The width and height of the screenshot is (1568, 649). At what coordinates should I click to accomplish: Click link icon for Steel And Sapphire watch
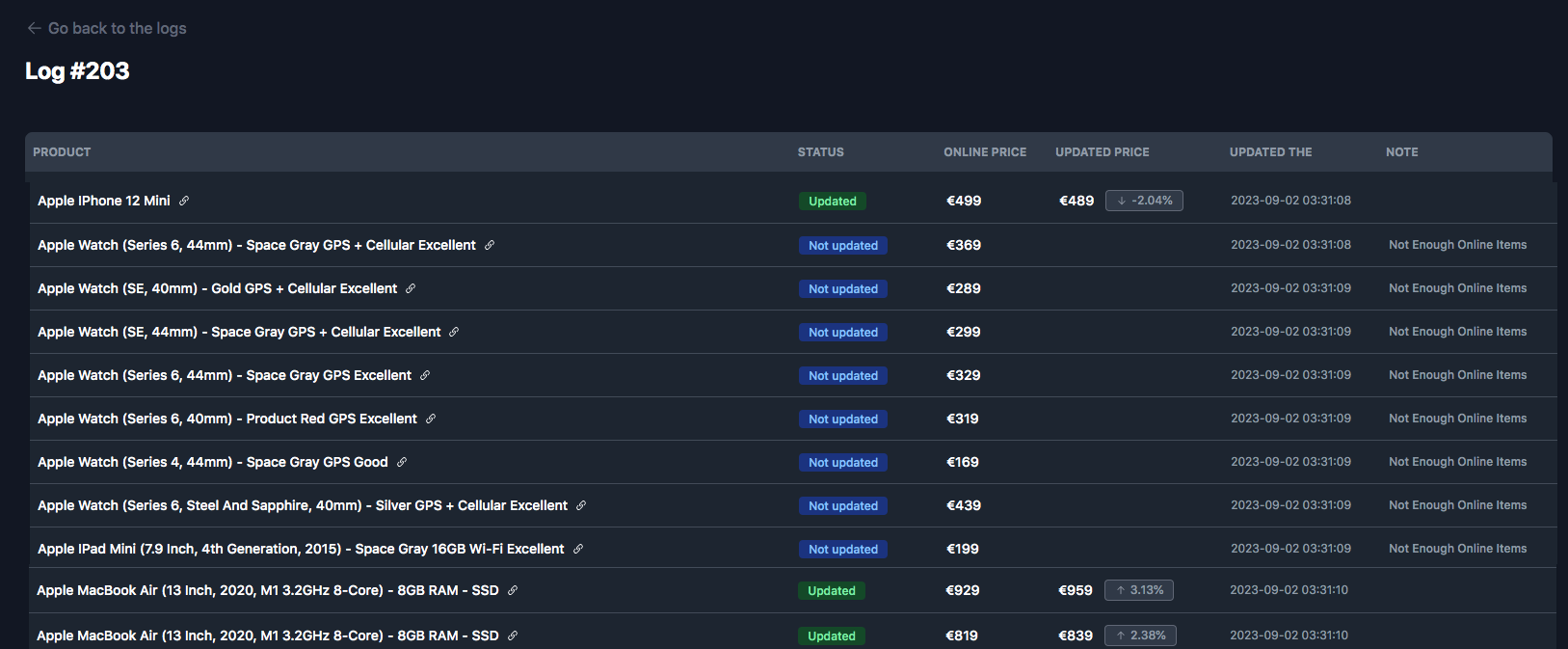point(581,505)
